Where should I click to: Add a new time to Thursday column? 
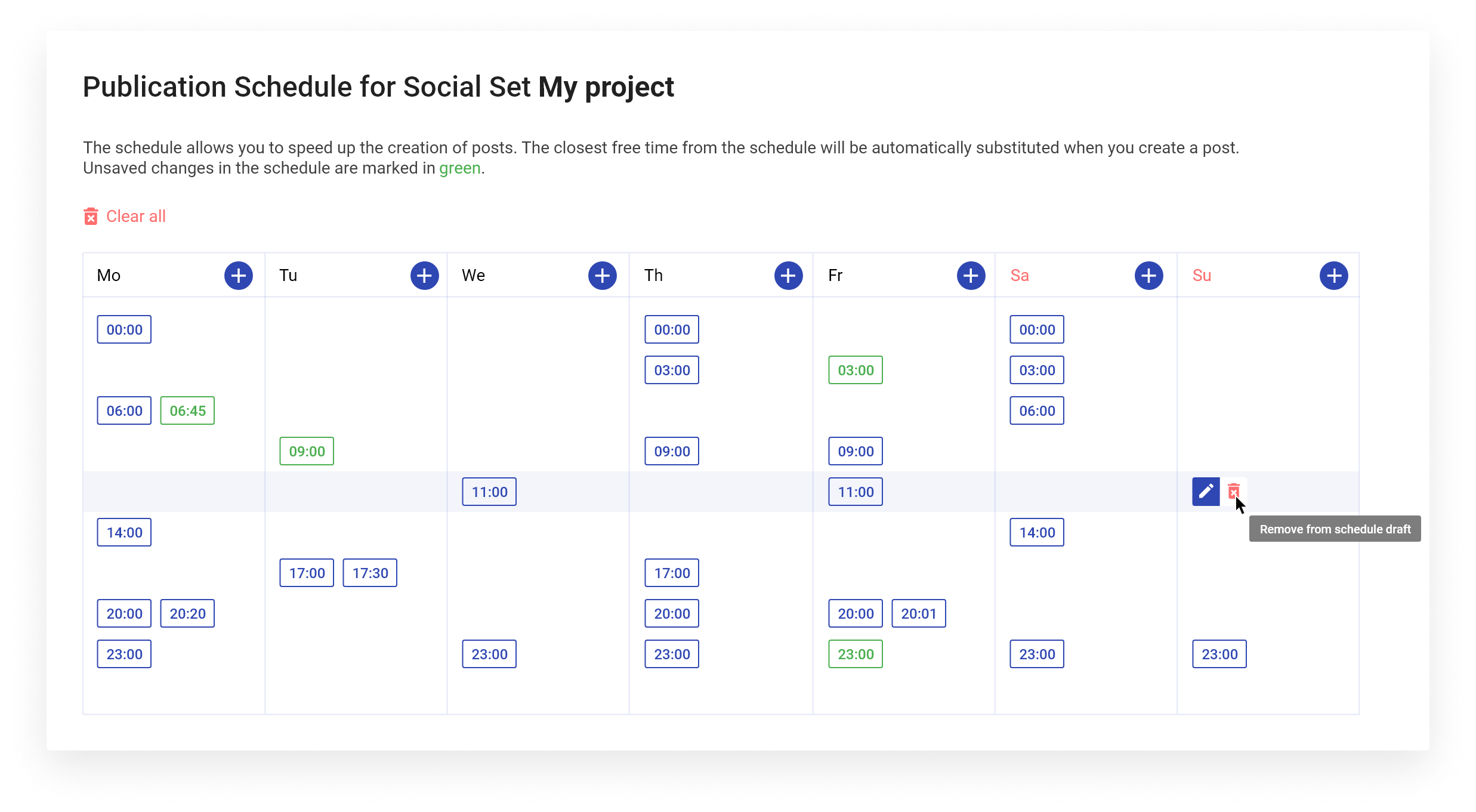[788, 275]
